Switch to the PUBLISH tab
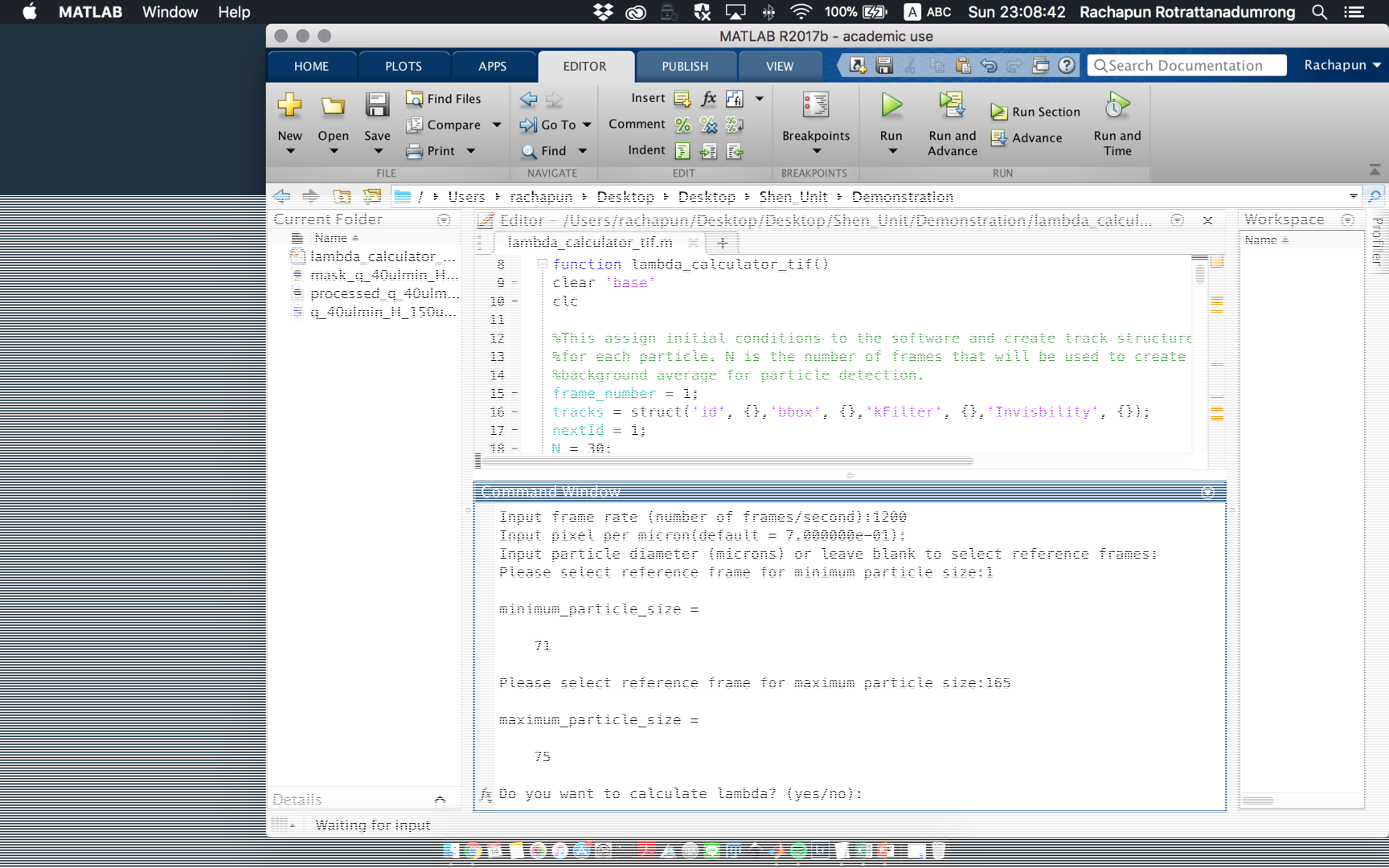 tap(685, 66)
